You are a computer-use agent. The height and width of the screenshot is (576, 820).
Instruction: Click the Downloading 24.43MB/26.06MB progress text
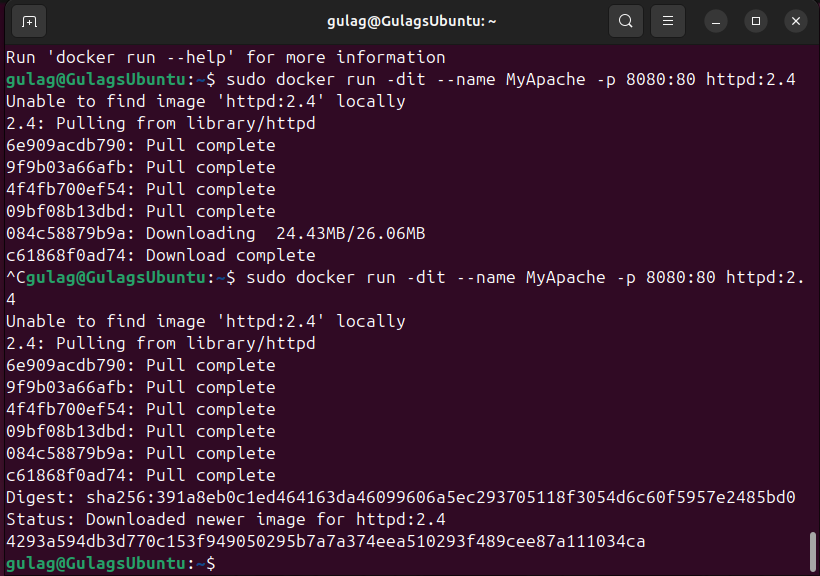click(x=285, y=233)
